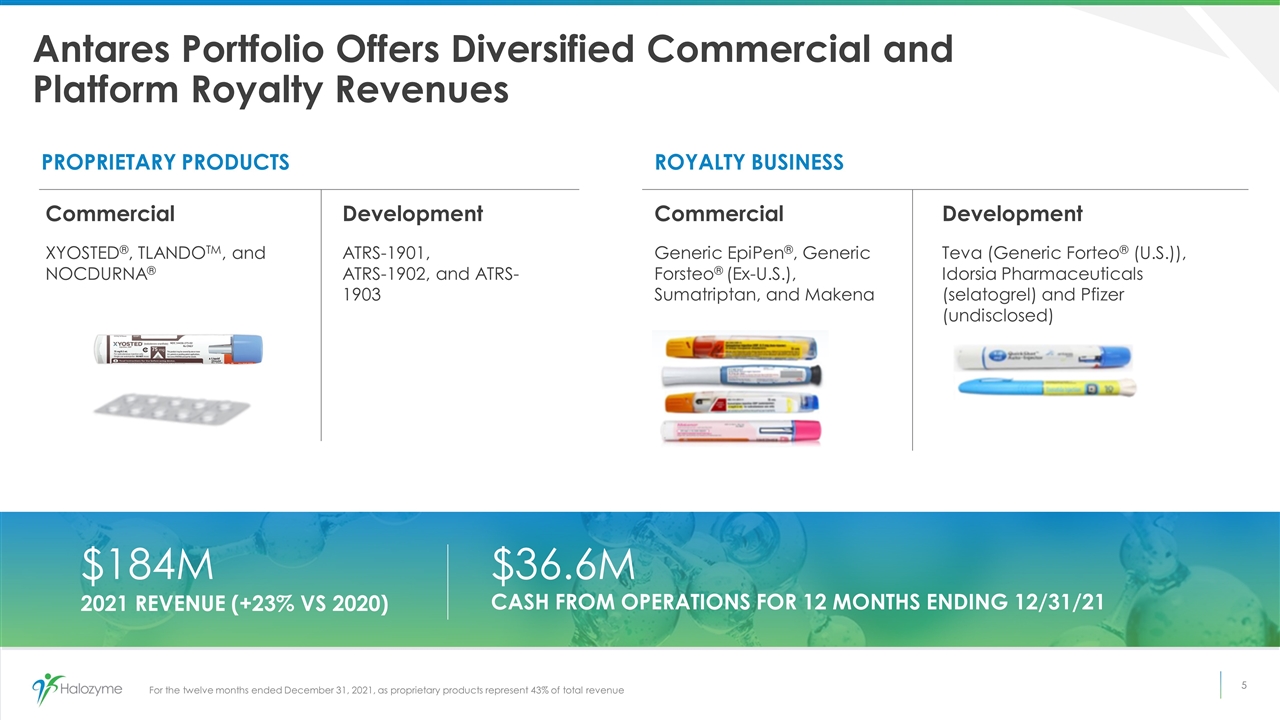Select the pink injector pen image
Image resolution: width=1280 pixels, height=720 pixels.
coord(740,431)
